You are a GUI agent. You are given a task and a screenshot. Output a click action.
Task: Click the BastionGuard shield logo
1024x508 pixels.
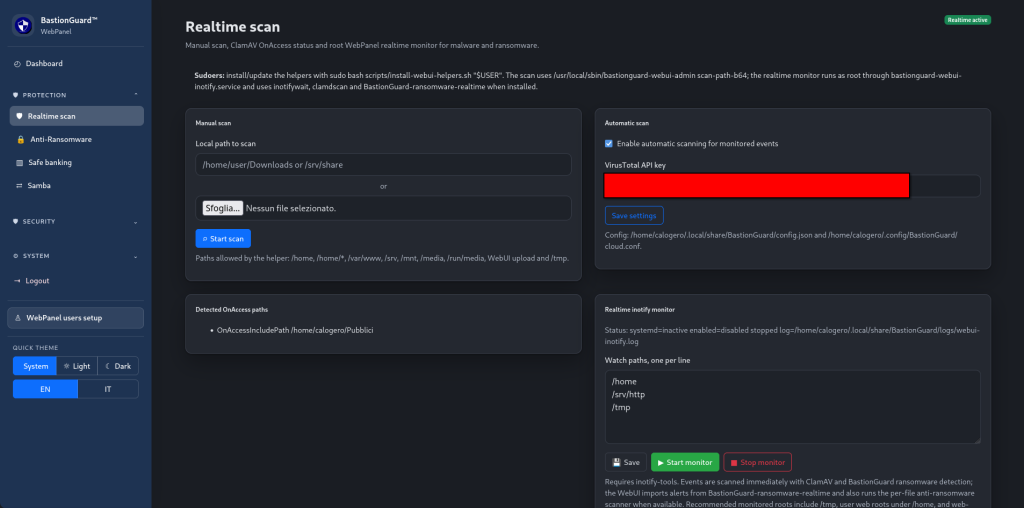24,25
